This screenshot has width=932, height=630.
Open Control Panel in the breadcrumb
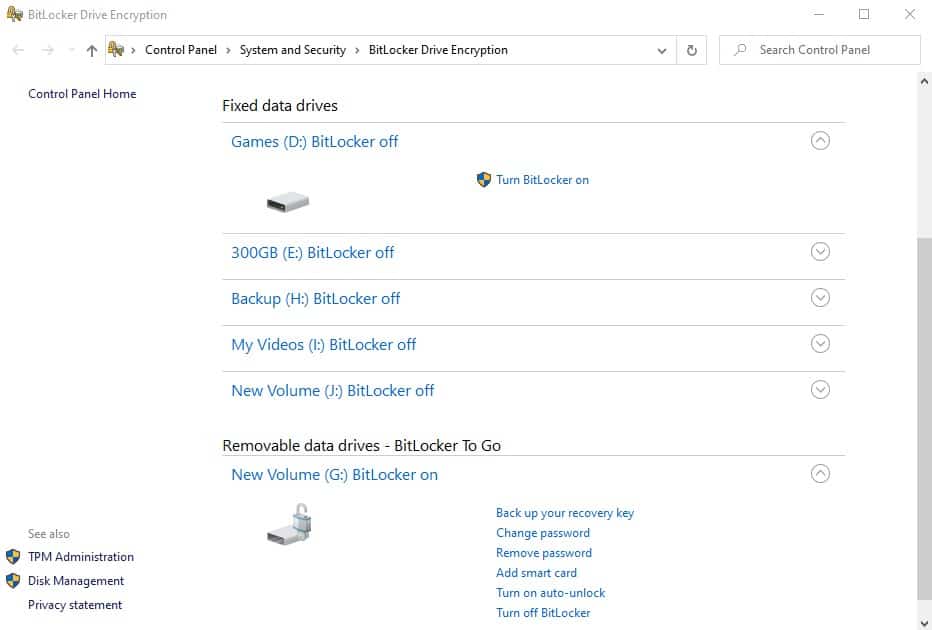tap(181, 50)
